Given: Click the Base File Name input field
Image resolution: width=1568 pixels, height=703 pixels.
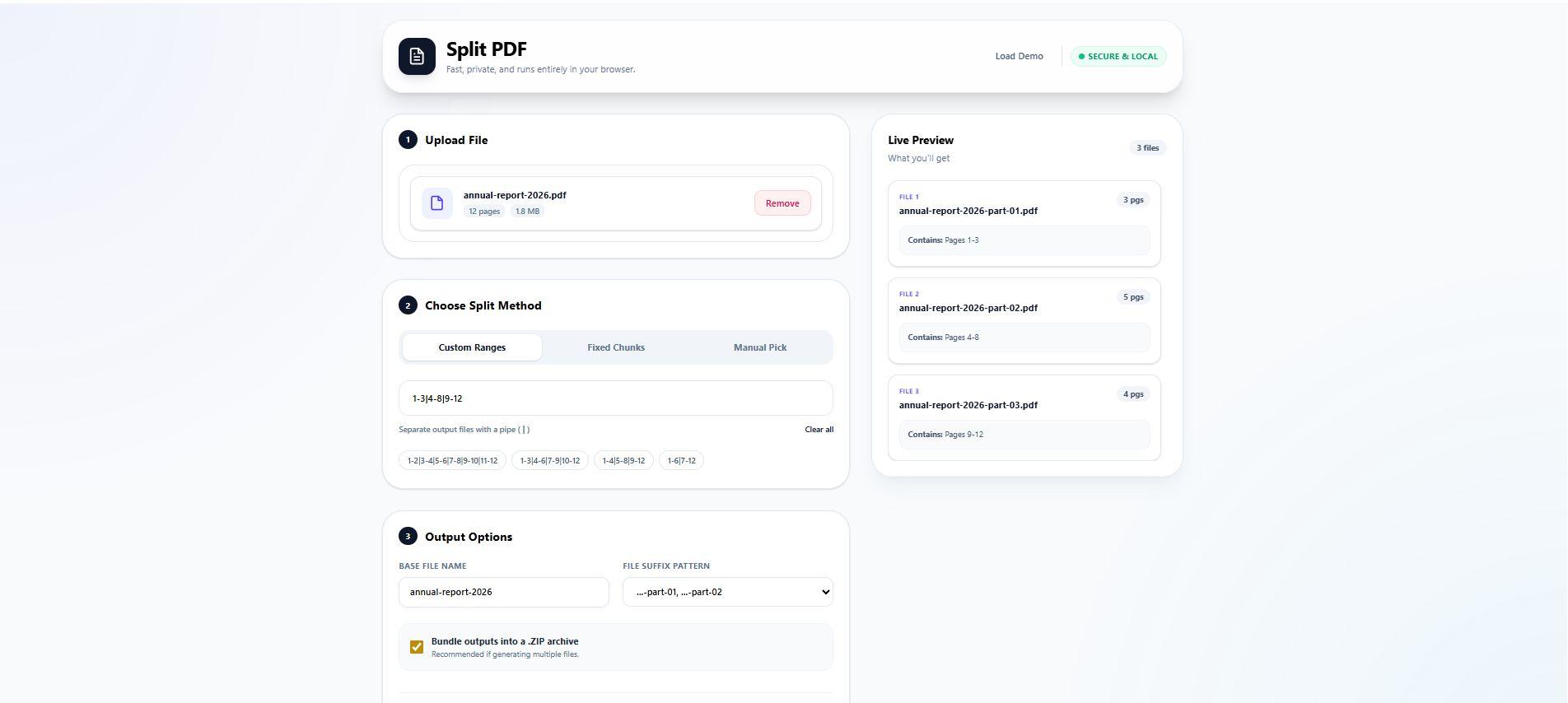Looking at the screenshot, I should tap(503, 592).
